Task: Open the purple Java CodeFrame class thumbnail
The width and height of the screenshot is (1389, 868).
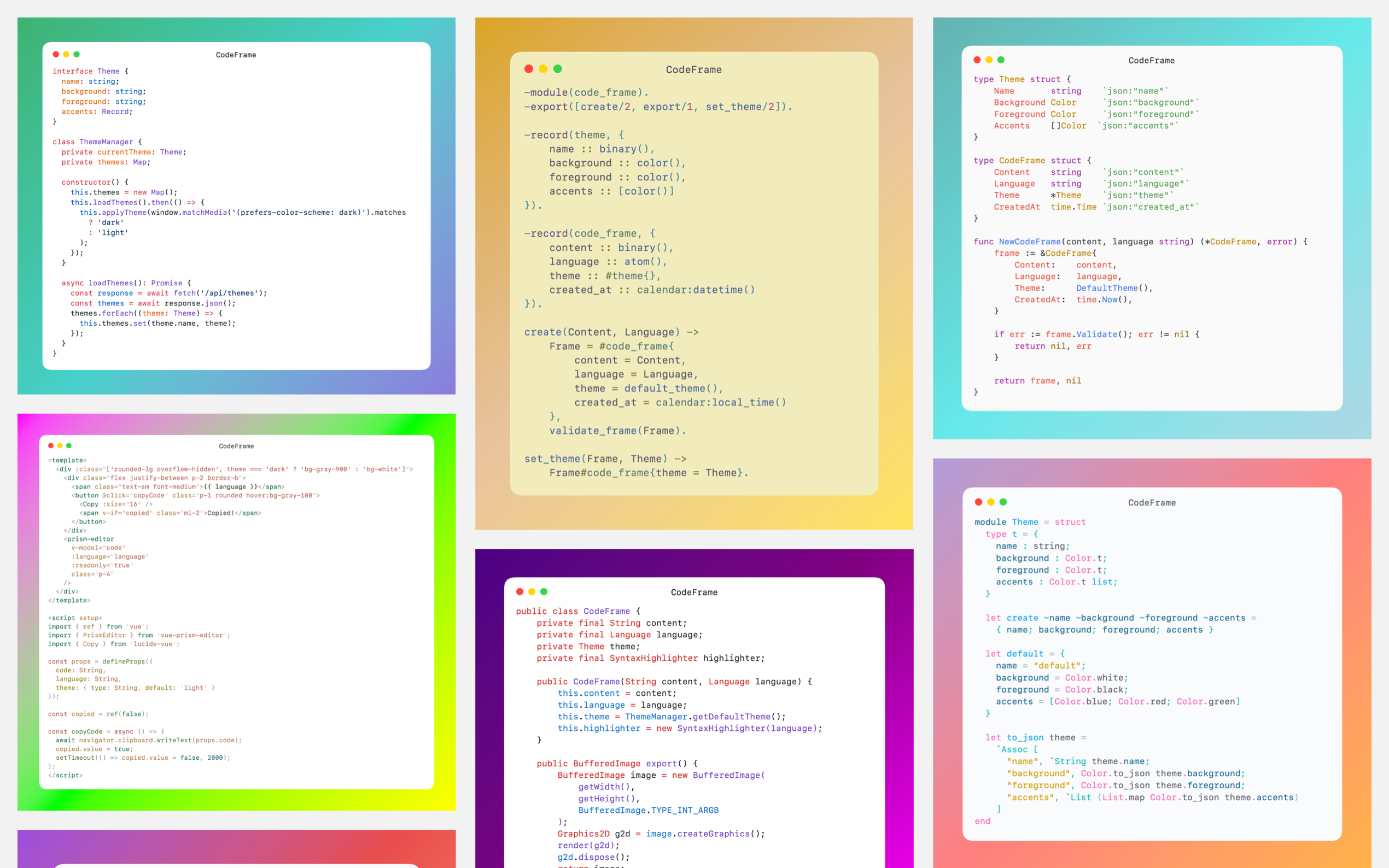Action: tap(694, 708)
